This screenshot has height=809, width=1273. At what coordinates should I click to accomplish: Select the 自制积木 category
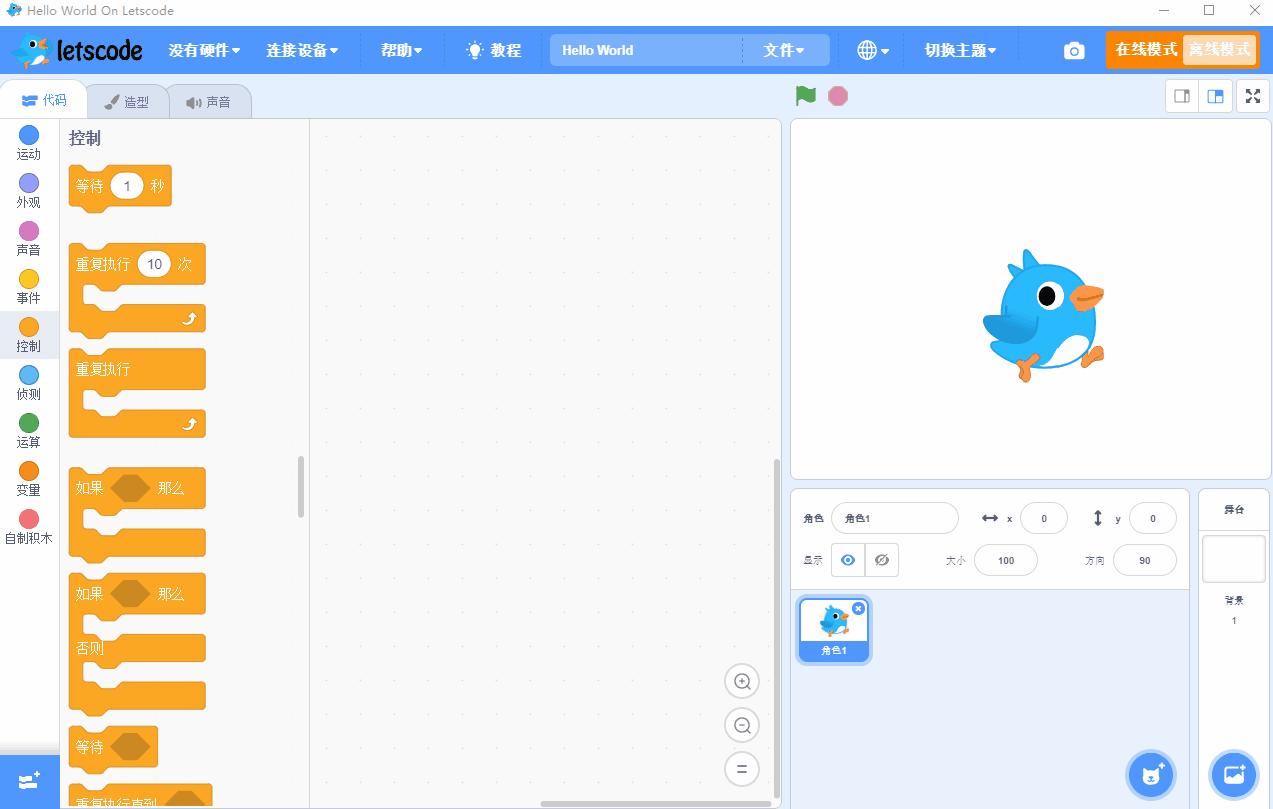28,528
